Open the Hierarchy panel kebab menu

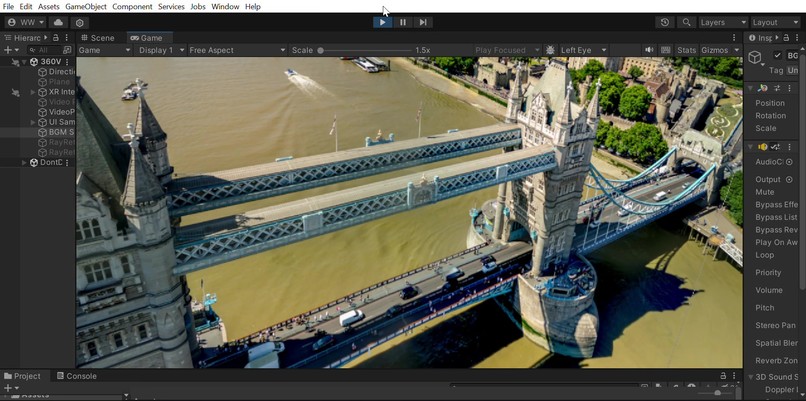point(67,38)
